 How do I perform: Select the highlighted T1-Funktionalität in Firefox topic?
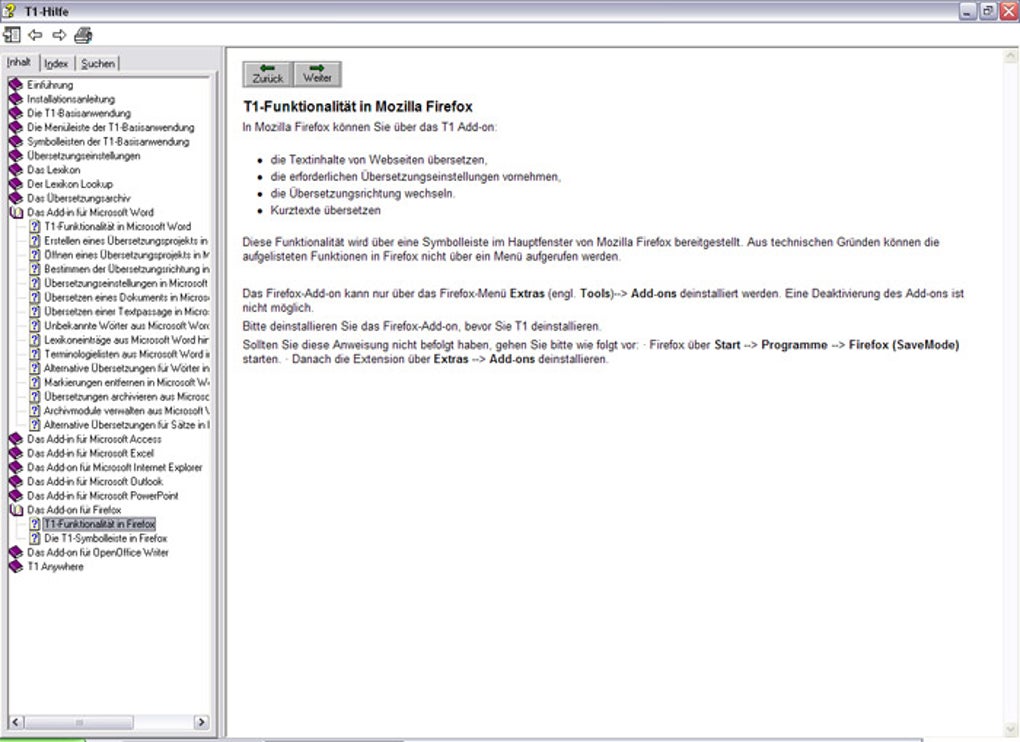[x=100, y=524]
